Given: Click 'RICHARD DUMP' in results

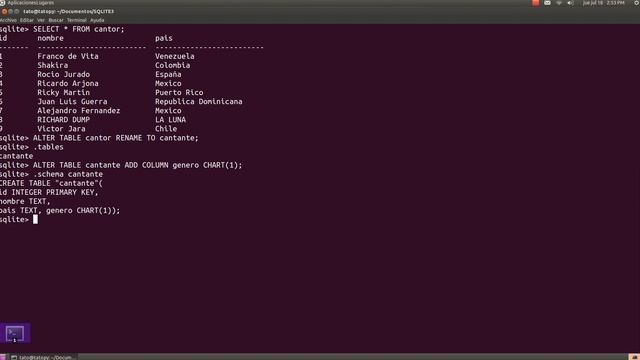Looking at the screenshot, I should (x=64, y=120).
